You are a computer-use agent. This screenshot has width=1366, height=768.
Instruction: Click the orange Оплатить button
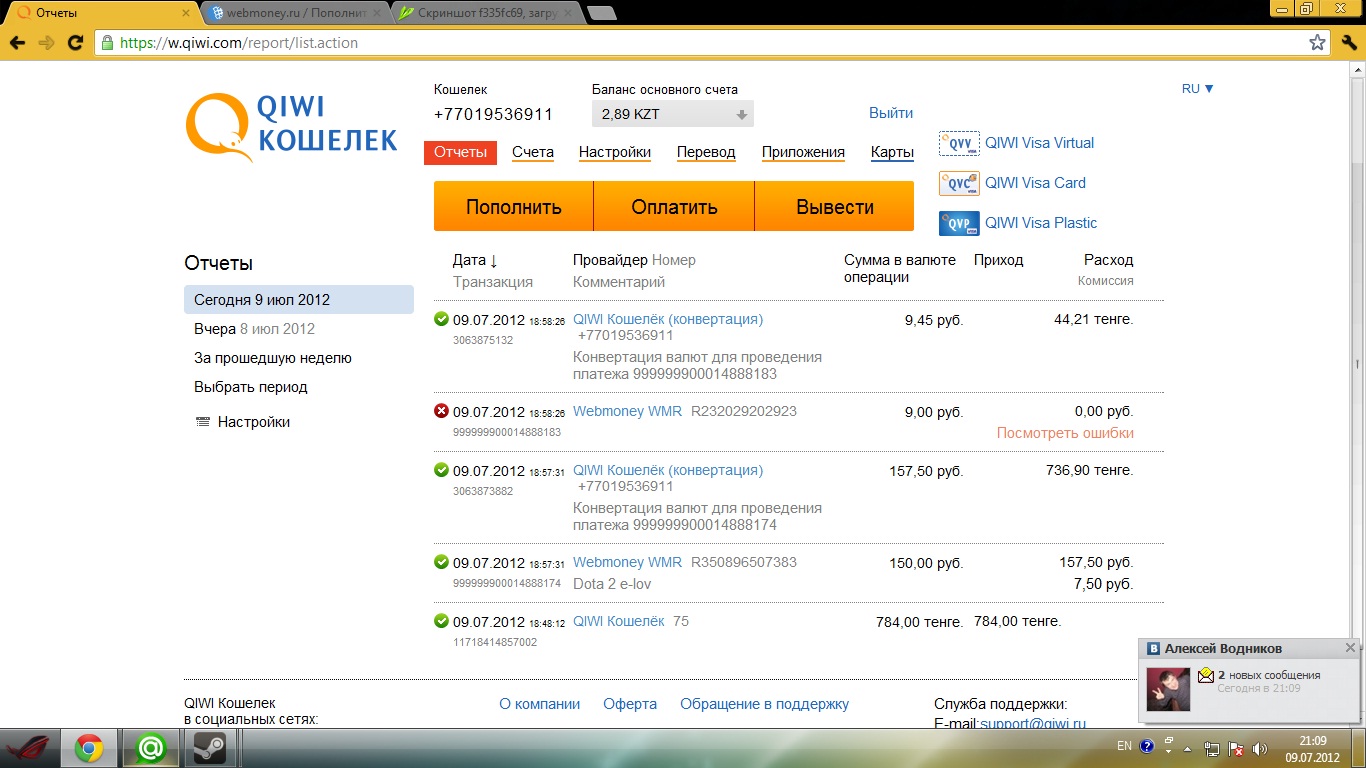point(674,207)
